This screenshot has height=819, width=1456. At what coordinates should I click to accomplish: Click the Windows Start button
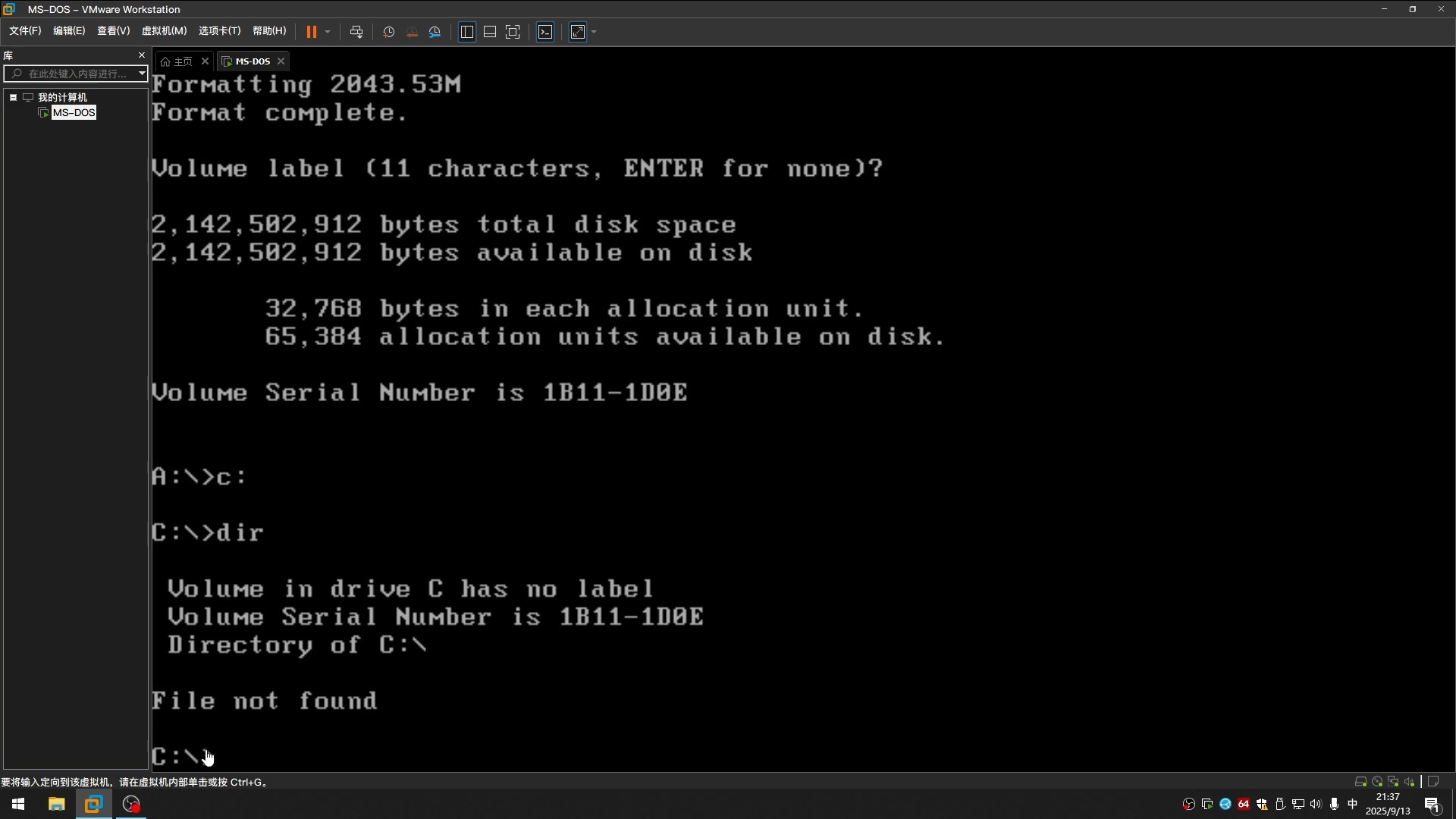coord(17,804)
